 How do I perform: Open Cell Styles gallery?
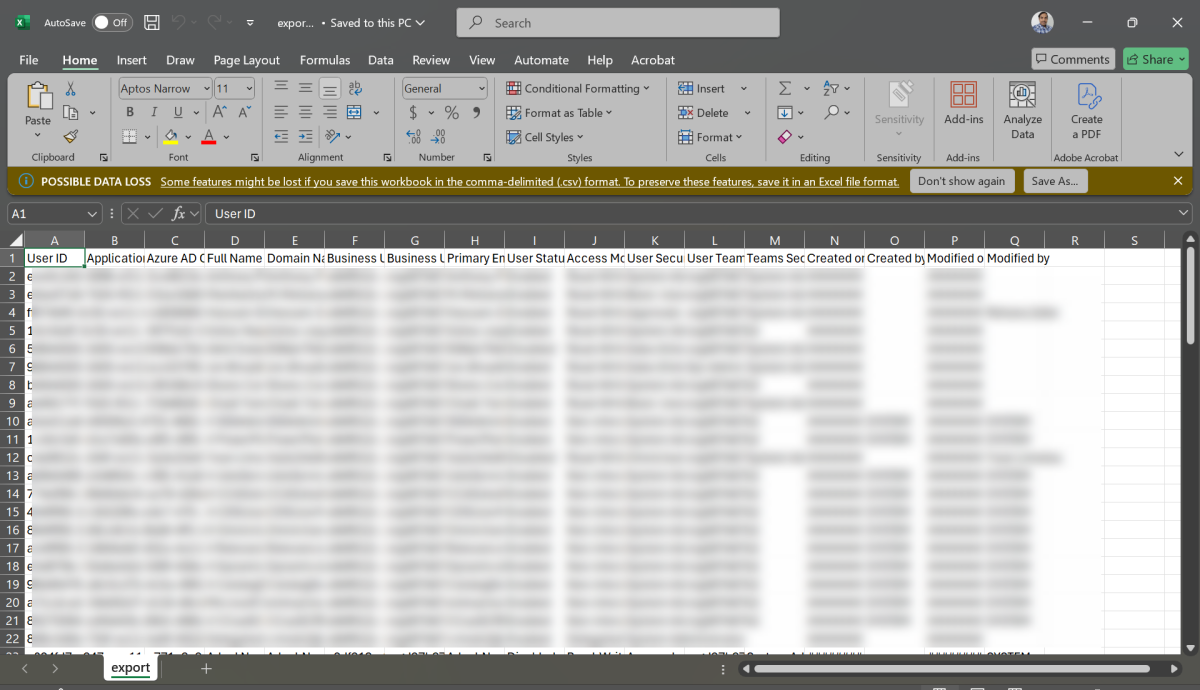(545, 137)
